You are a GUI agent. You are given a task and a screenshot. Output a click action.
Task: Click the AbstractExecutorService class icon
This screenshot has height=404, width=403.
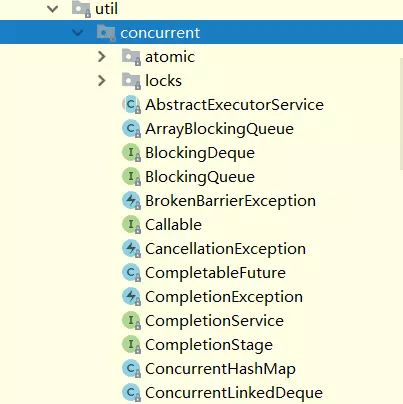click(131, 105)
